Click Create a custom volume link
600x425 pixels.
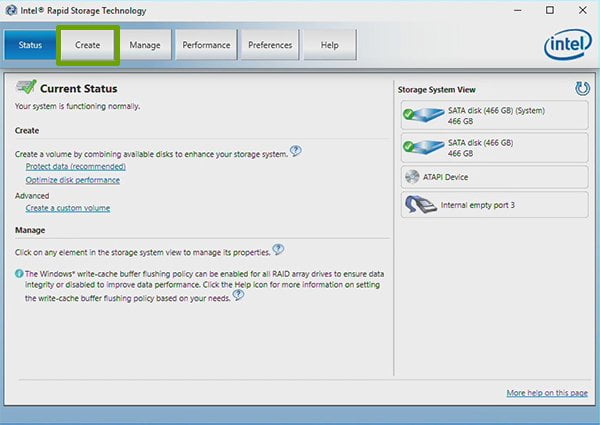(x=68, y=208)
